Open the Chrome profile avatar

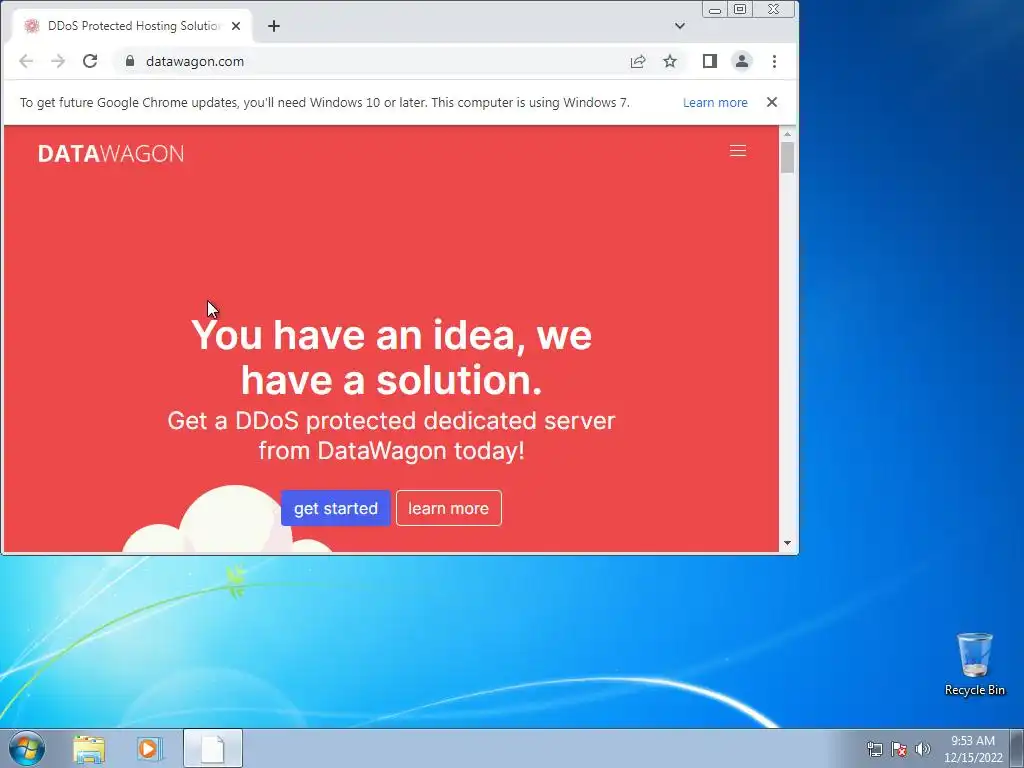tap(742, 61)
